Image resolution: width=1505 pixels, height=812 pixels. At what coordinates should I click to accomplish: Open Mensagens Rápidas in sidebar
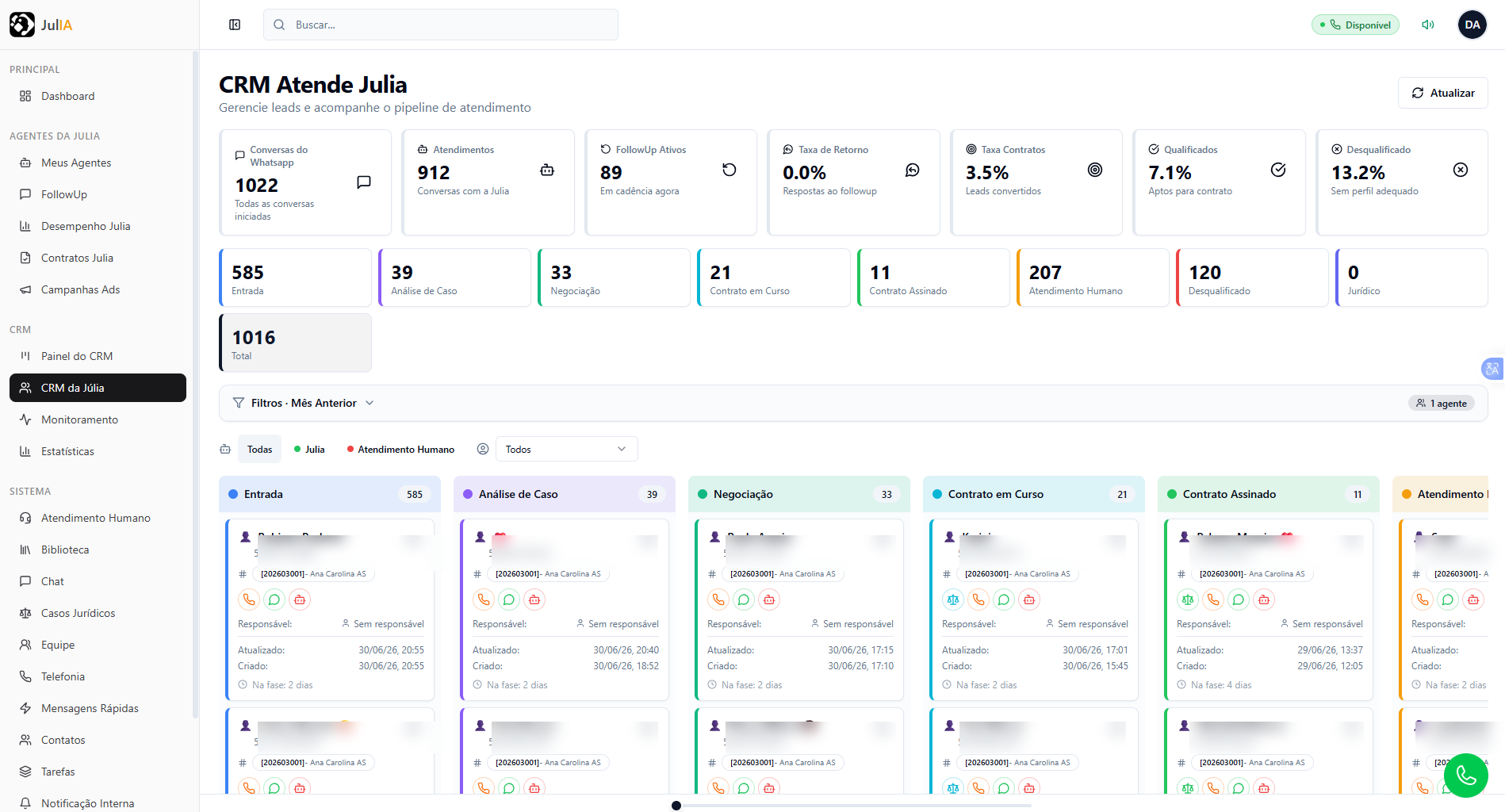pos(98,708)
